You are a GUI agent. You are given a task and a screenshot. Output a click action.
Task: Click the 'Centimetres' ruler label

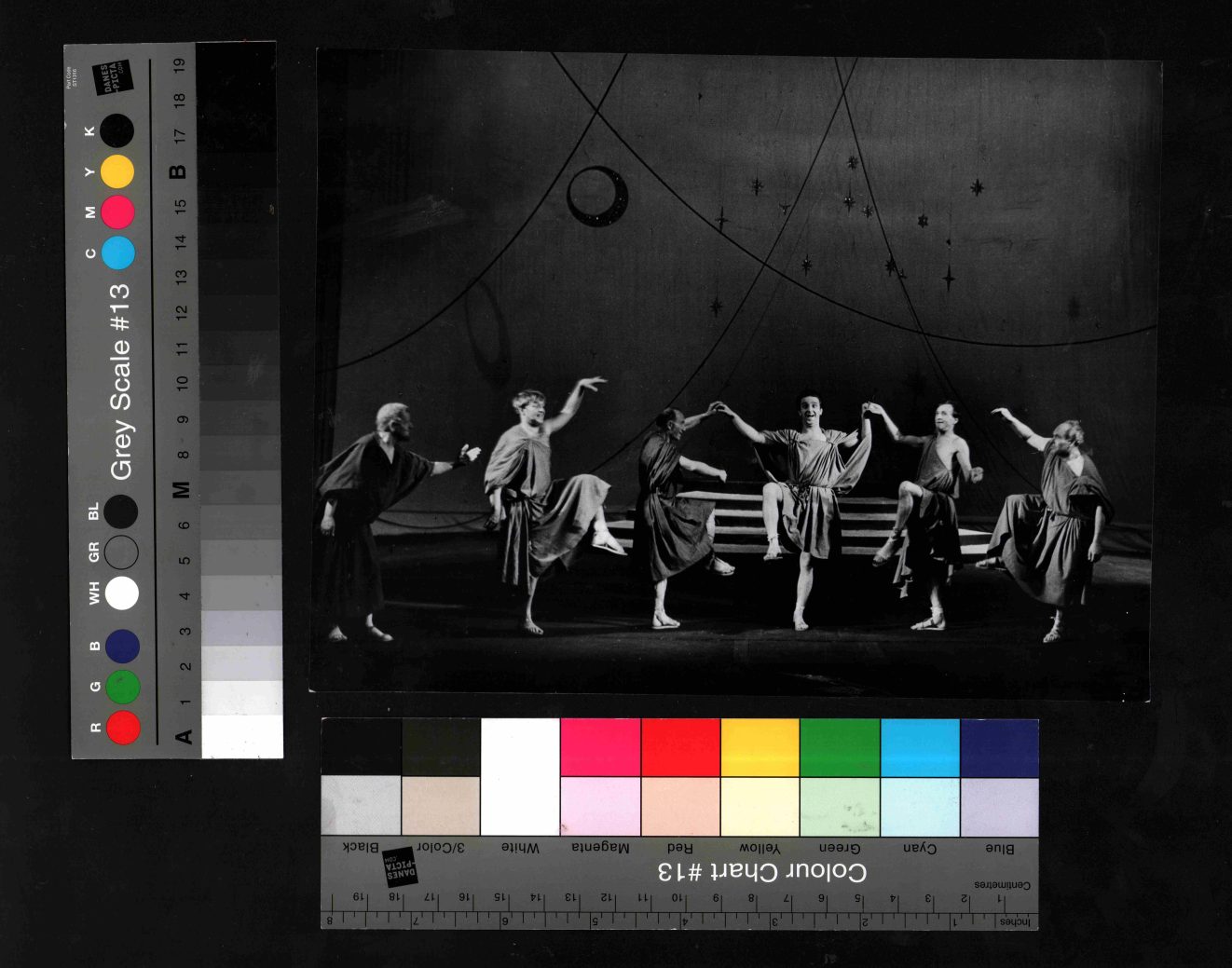(1002, 884)
